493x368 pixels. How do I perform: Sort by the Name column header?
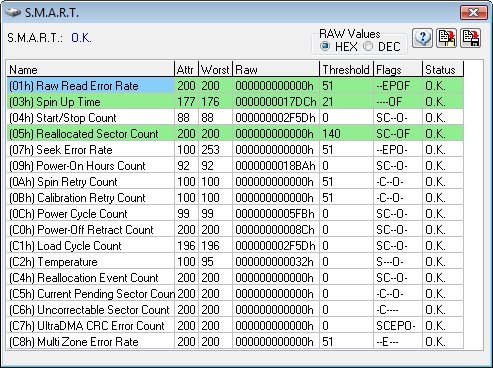click(x=91, y=69)
